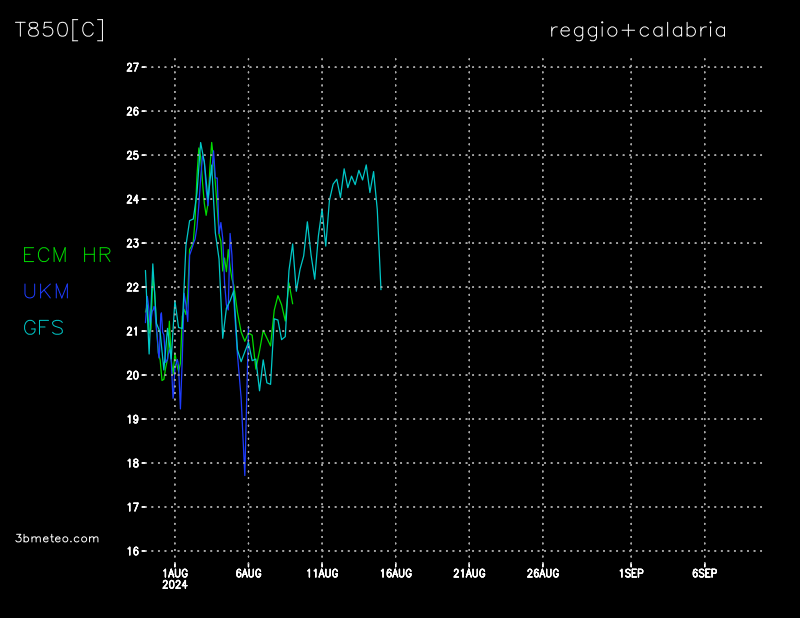Click the T850[C] chart title

click(59, 30)
